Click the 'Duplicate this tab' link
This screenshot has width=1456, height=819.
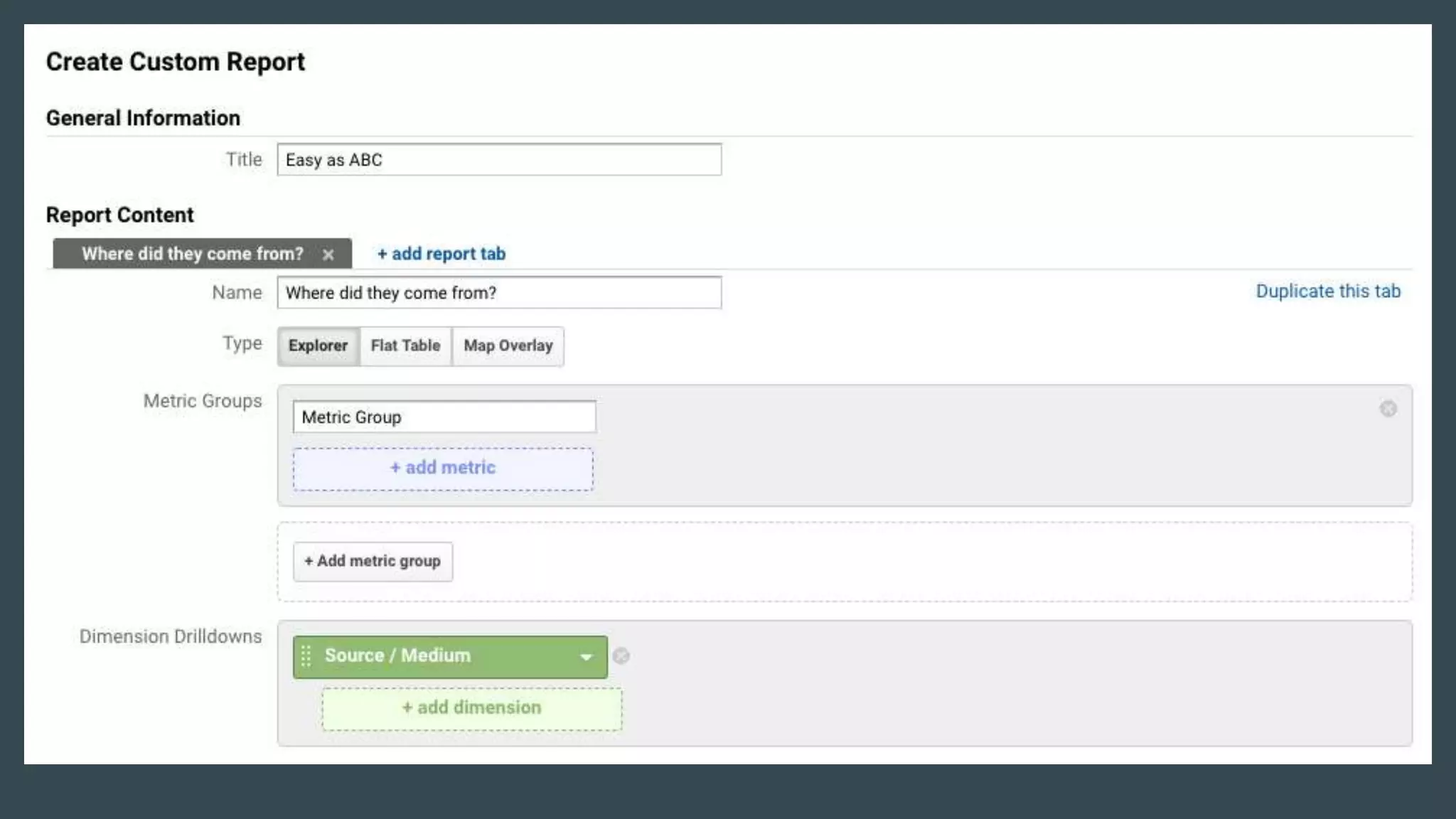click(1327, 291)
